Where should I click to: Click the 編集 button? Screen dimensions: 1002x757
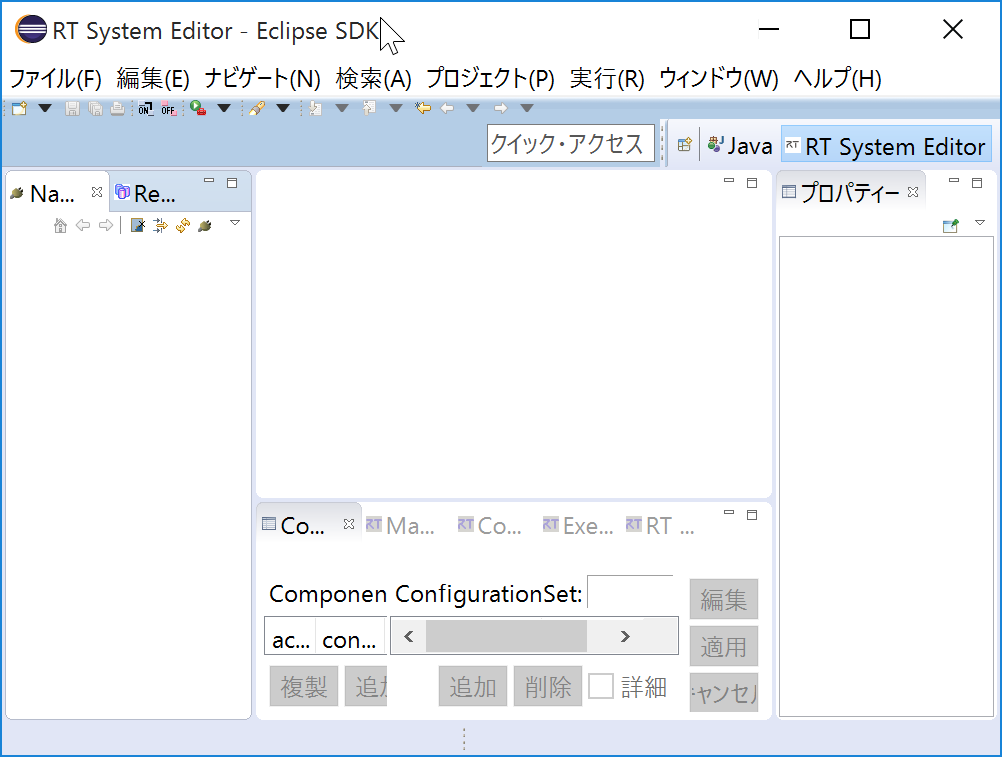[724, 599]
